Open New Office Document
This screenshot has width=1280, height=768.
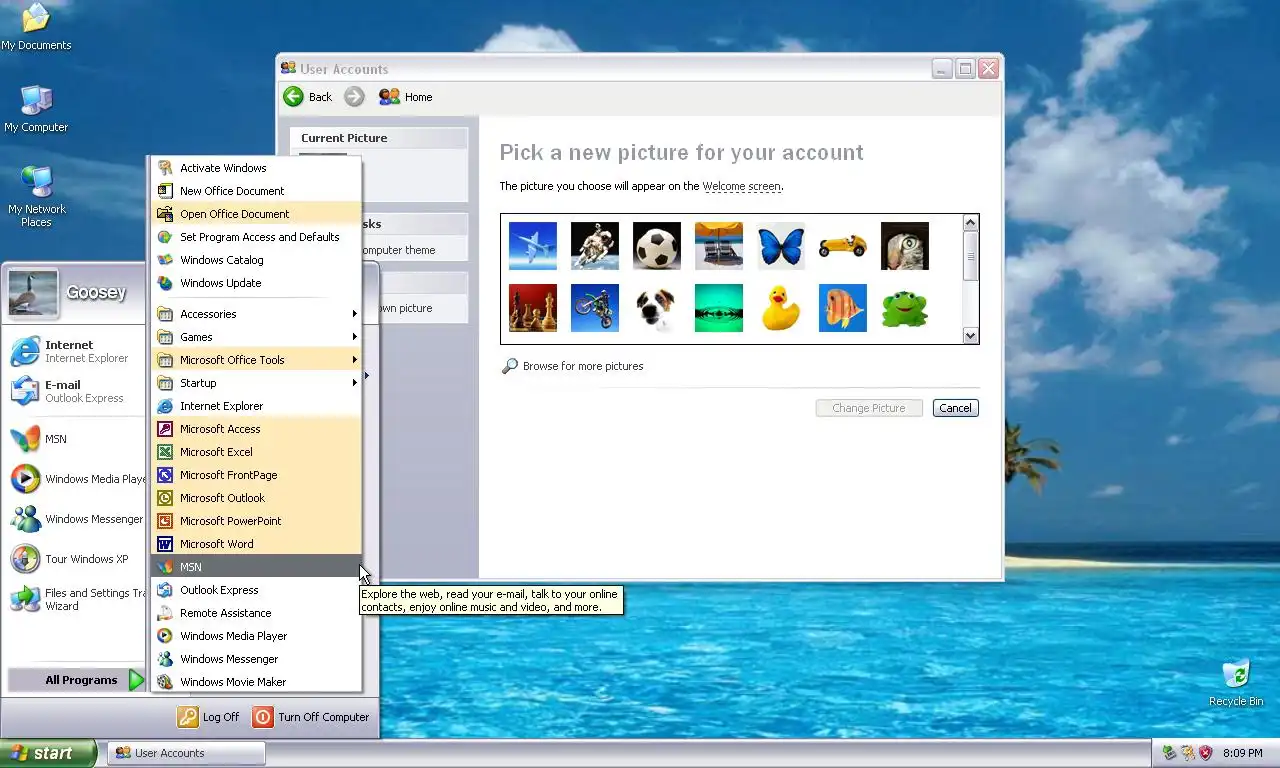coord(256,191)
